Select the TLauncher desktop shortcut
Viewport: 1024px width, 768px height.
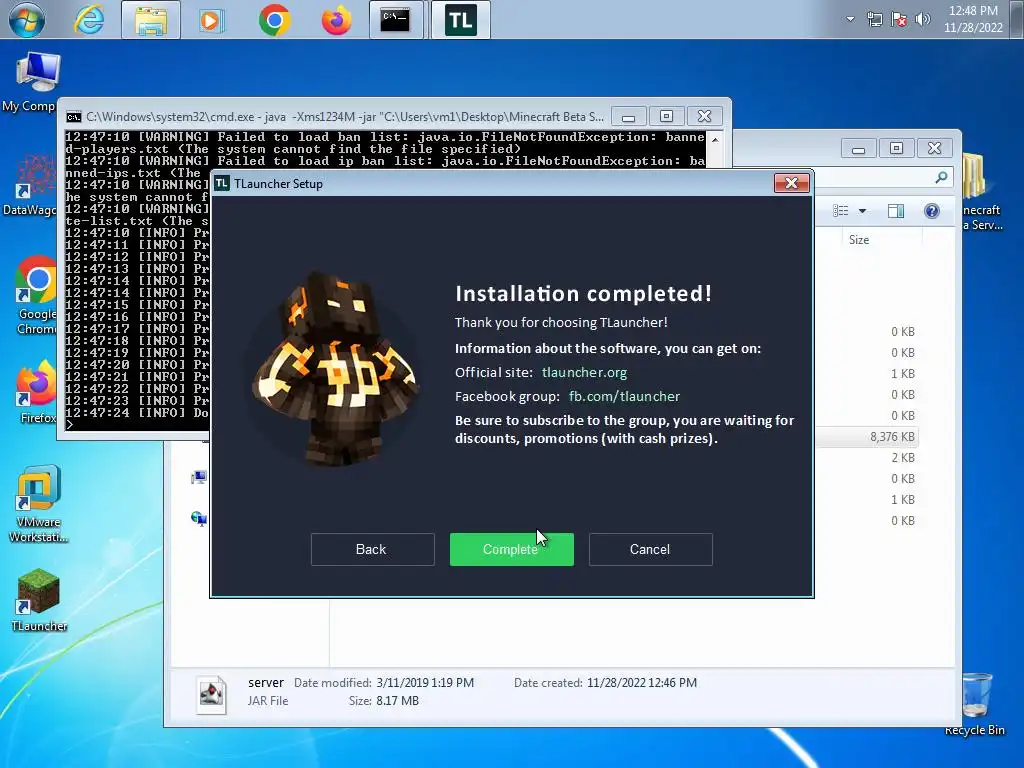39,601
